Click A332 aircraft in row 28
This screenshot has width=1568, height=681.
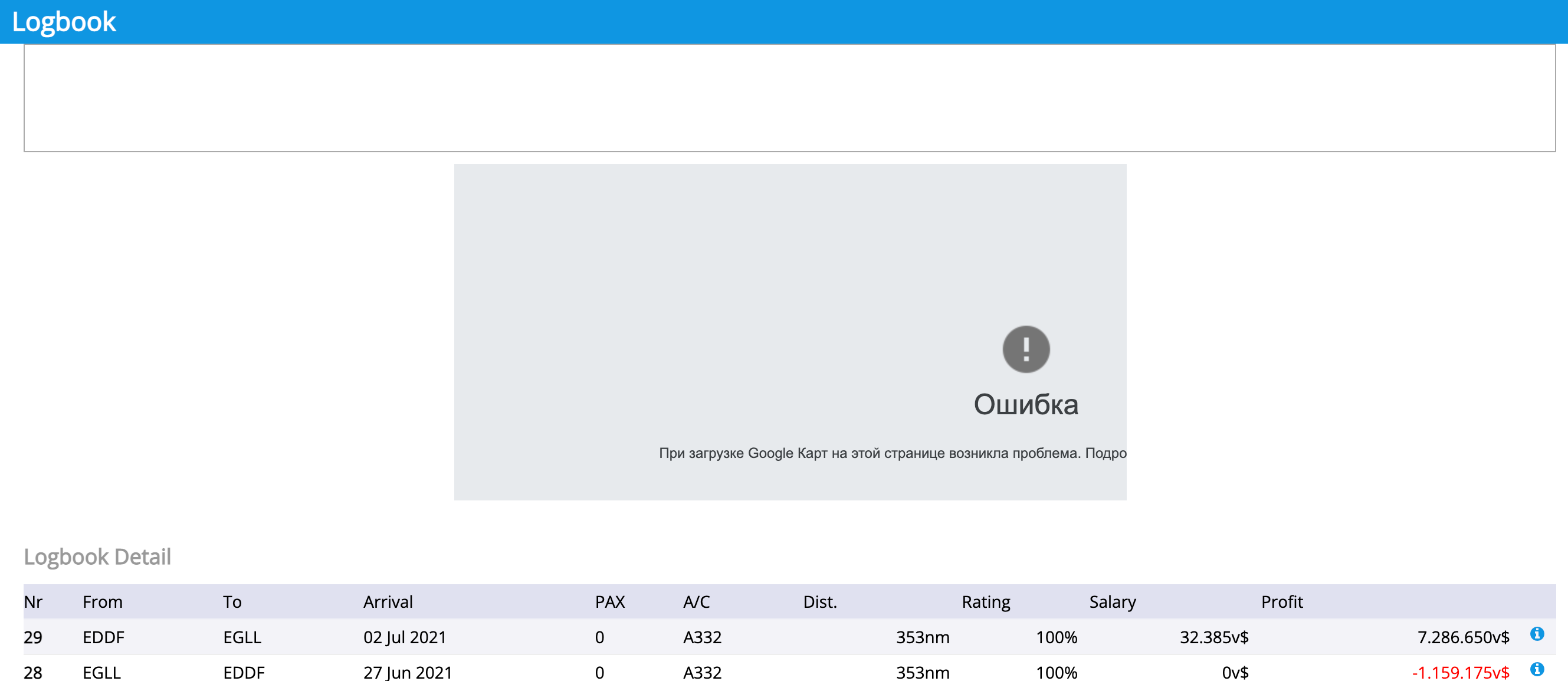[702, 673]
